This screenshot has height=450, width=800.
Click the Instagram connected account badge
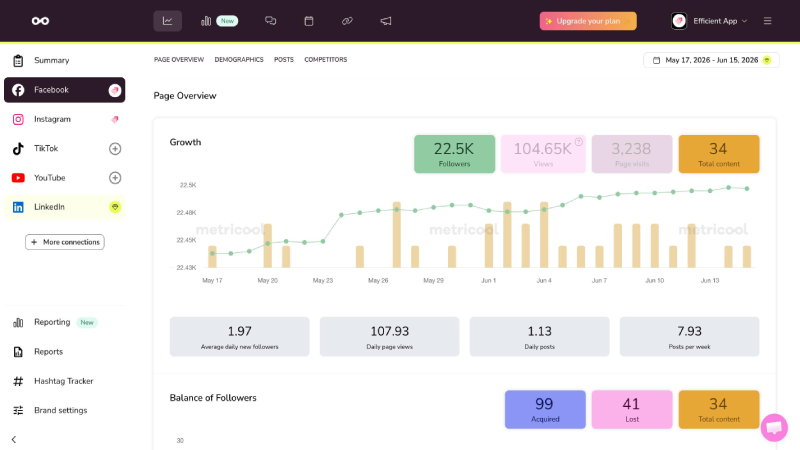(x=115, y=119)
